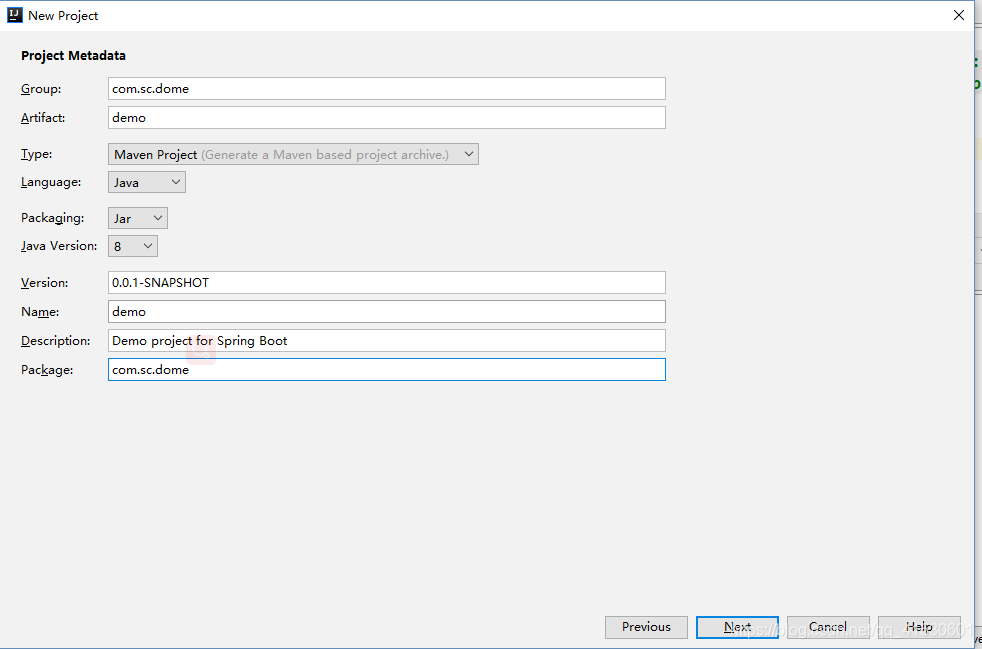Click the Name: label

tap(40, 312)
